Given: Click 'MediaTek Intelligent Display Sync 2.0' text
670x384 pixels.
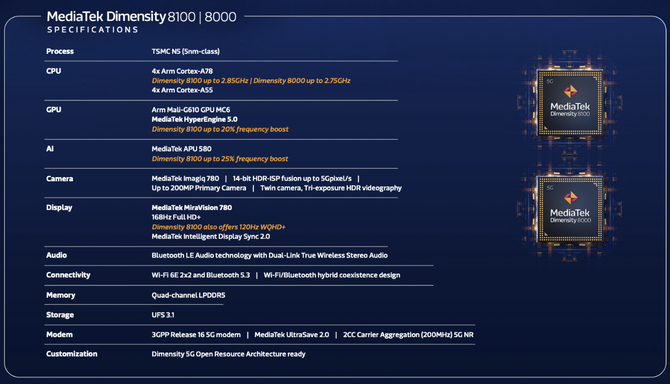Looking at the screenshot, I should (x=211, y=237).
